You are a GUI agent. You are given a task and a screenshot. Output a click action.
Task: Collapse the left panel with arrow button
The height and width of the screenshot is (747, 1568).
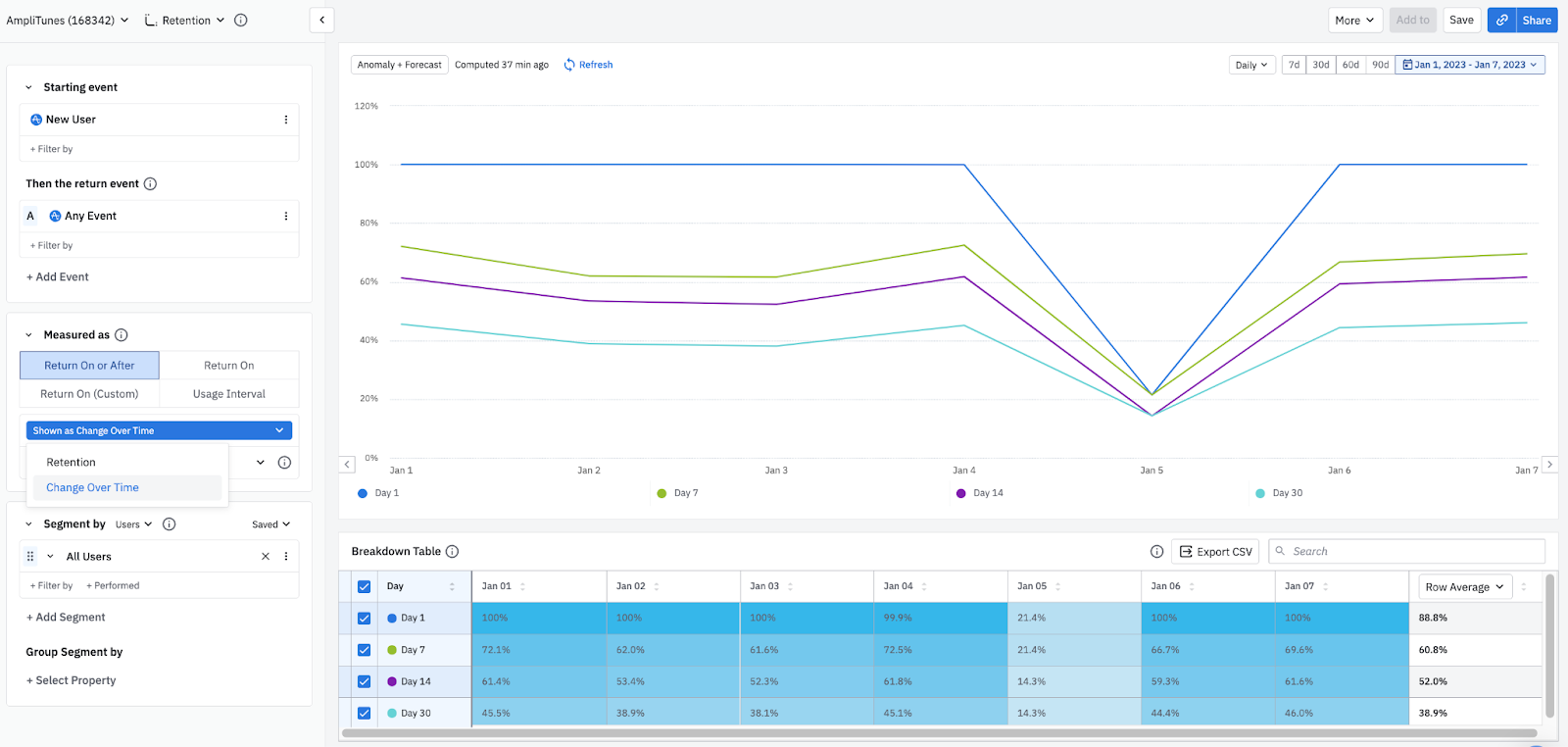tap(321, 20)
